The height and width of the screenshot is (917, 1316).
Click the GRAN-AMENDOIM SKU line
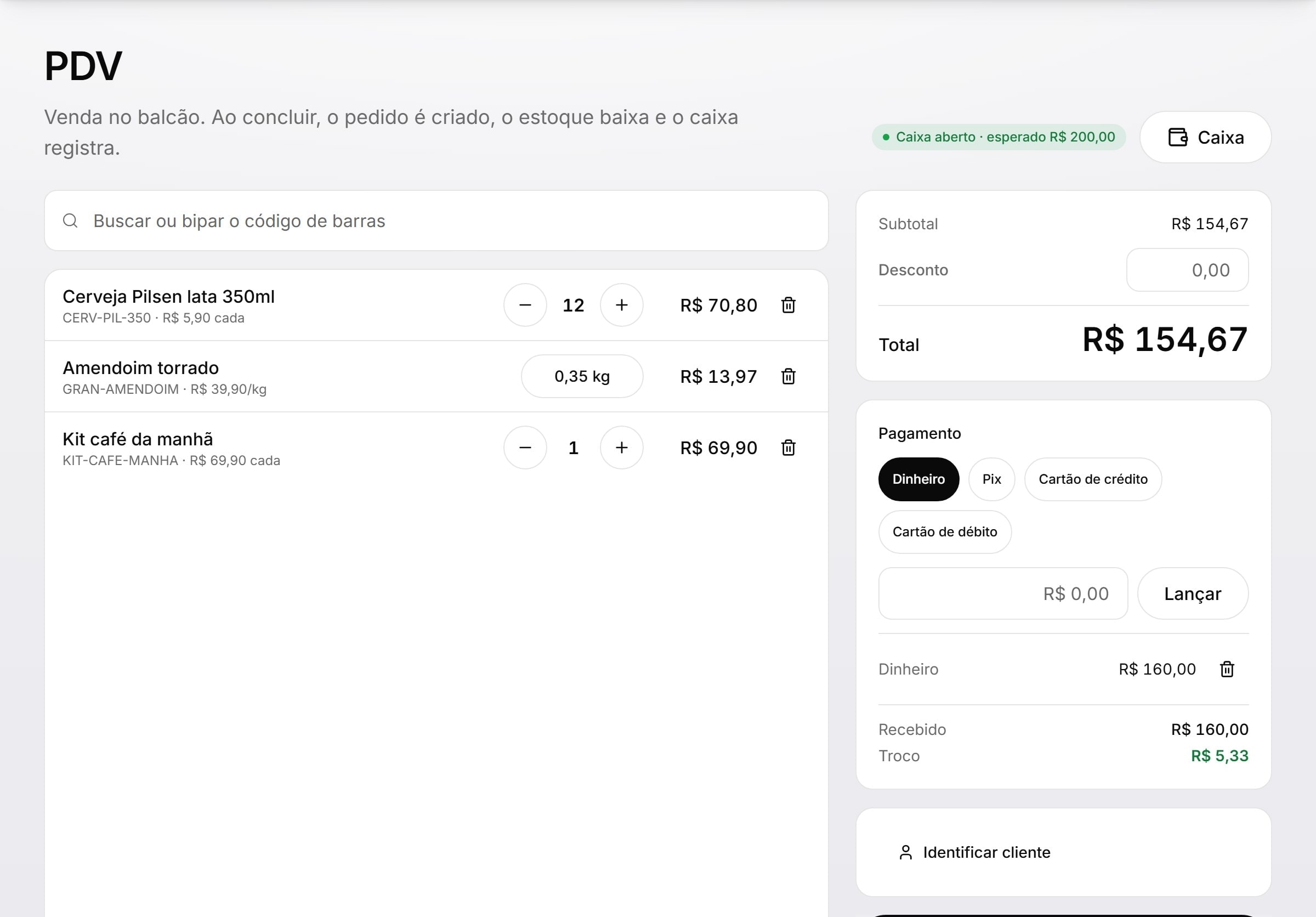pos(164,389)
